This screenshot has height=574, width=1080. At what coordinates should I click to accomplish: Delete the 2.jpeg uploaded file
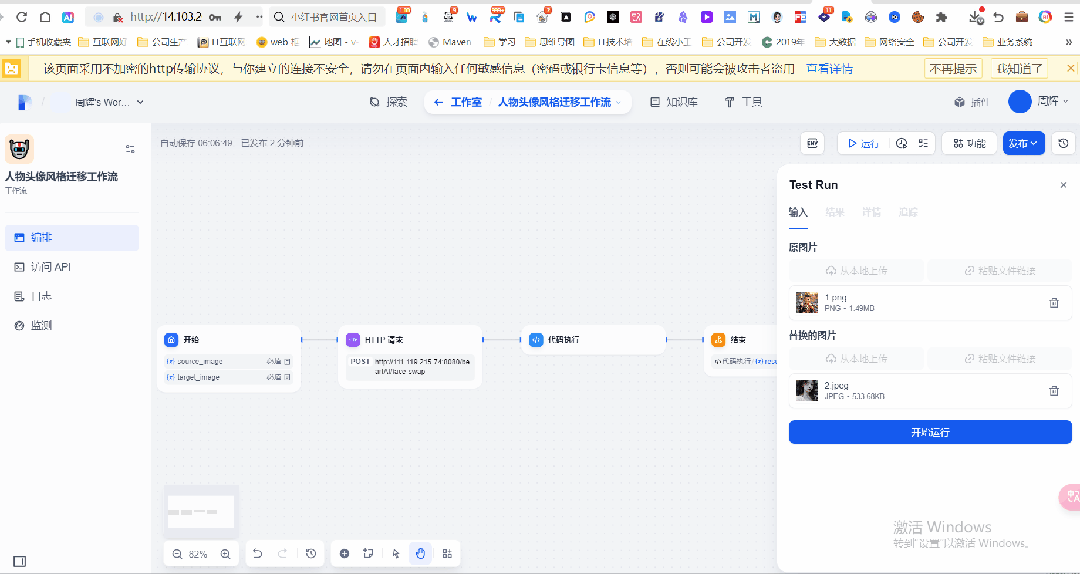pyautogui.click(x=1053, y=391)
